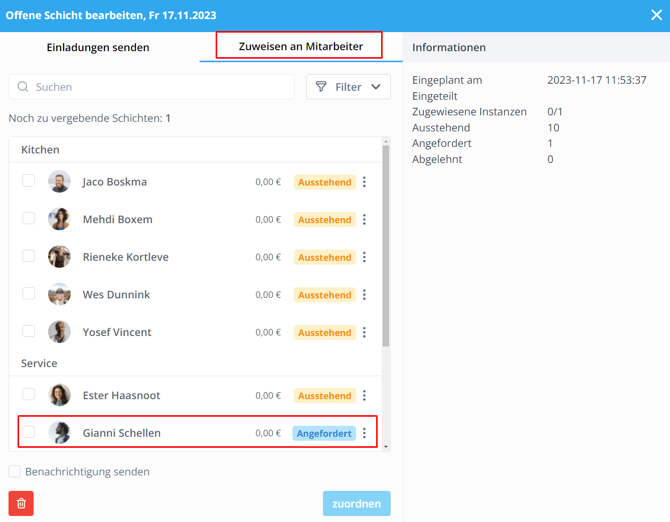Select Zuweisen an Mitarbeiter tab
The height and width of the screenshot is (522, 670).
tap(298, 46)
